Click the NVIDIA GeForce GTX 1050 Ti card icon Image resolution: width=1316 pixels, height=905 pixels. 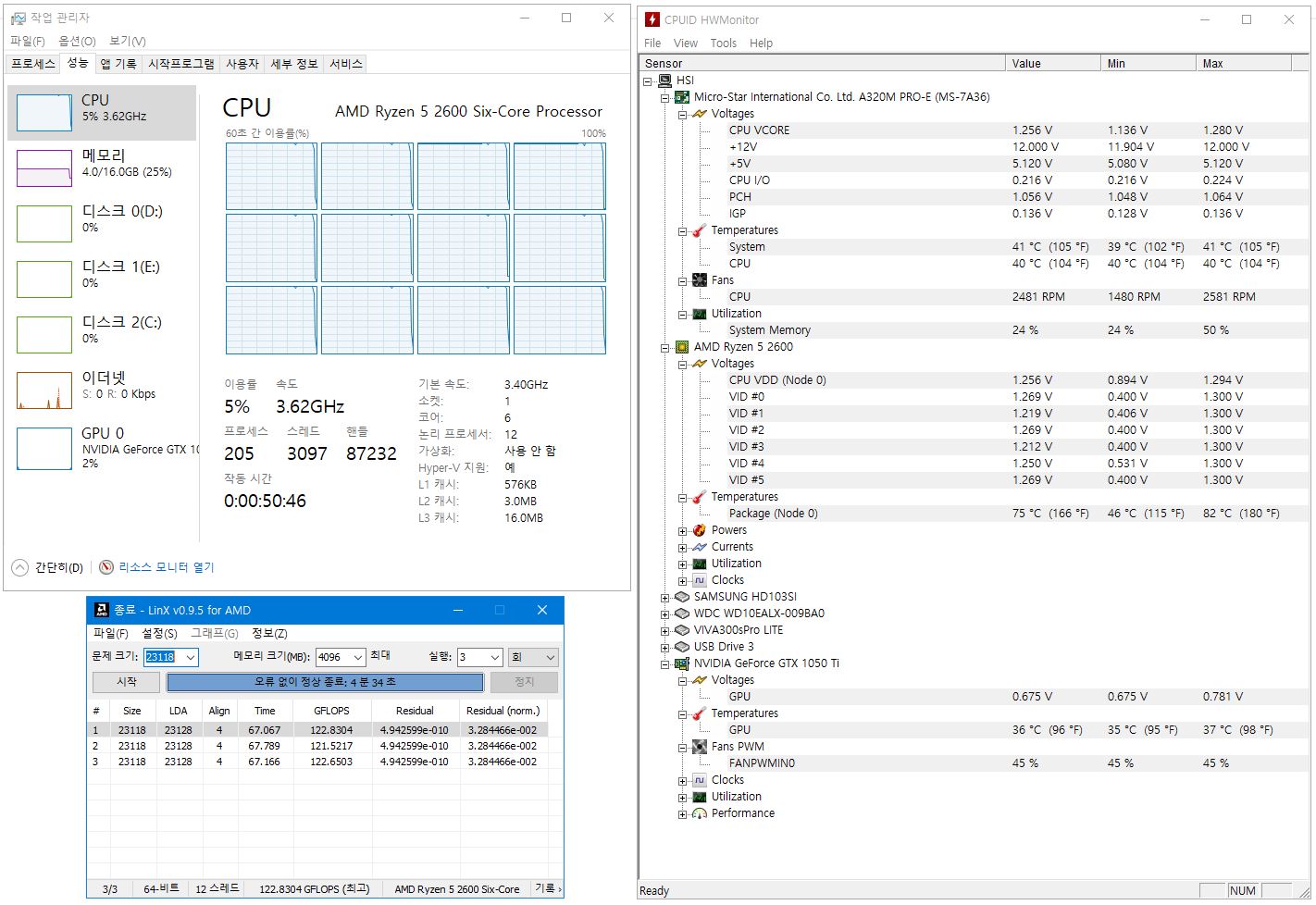682,663
